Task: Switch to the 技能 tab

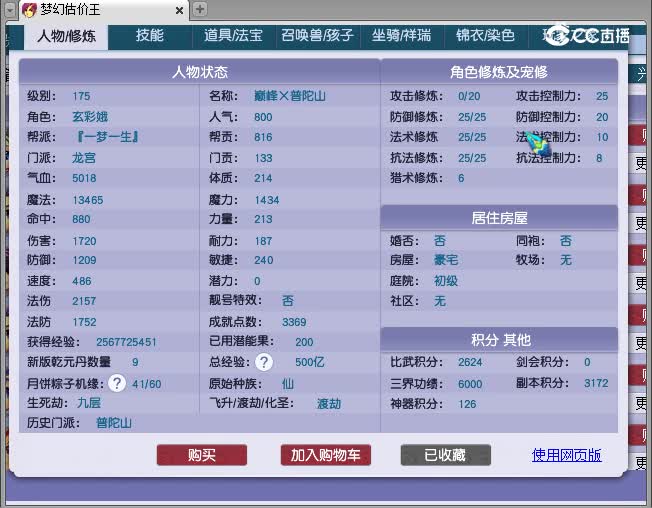Action: click(x=150, y=36)
